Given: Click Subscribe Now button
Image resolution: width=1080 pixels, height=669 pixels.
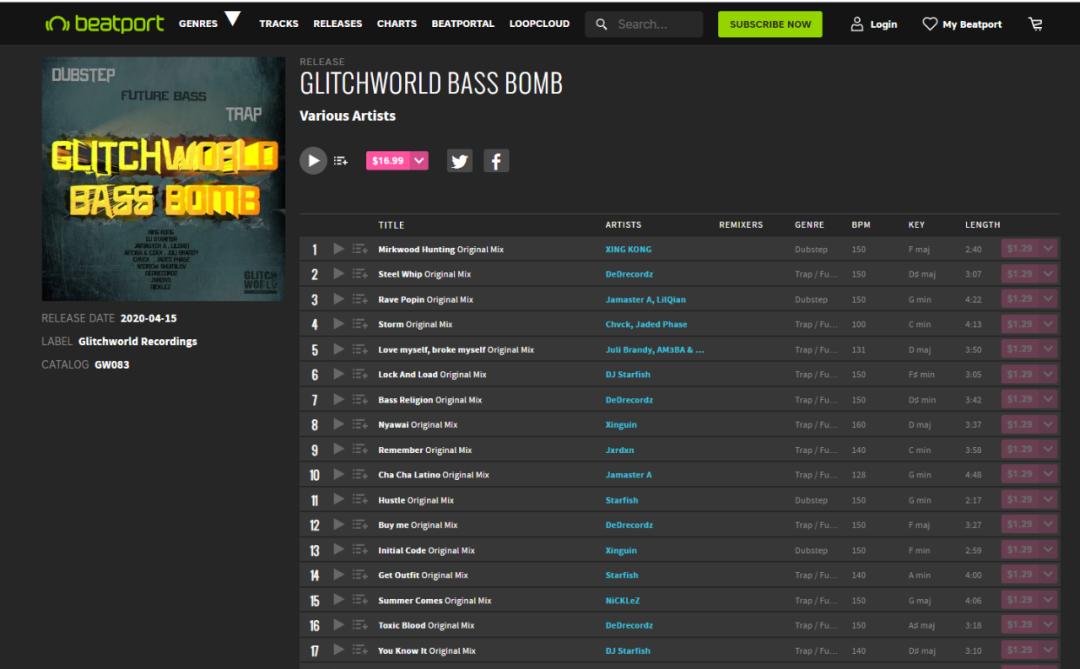Looking at the screenshot, I should click(x=770, y=24).
